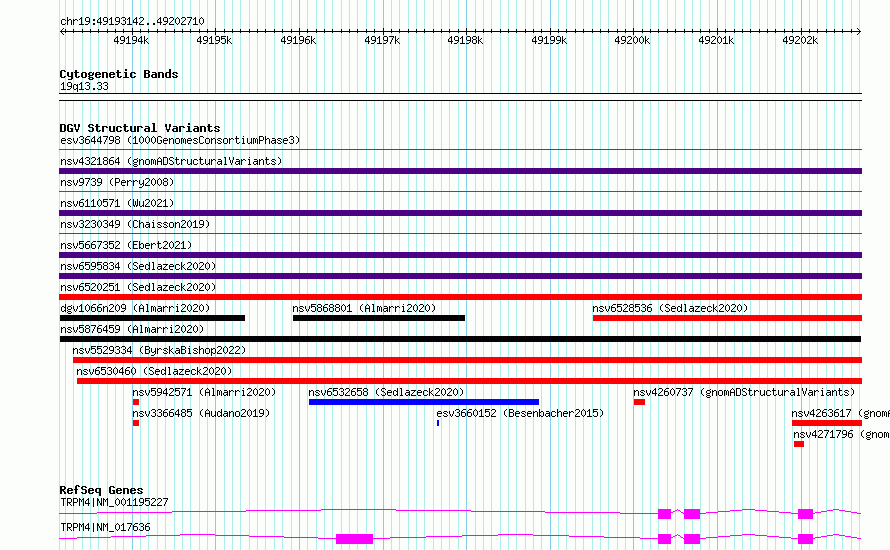The image size is (890, 550).
Task: Click the blue bar of nsv6532658 (Sedlazeck2020)
Action: [x=423, y=402]
